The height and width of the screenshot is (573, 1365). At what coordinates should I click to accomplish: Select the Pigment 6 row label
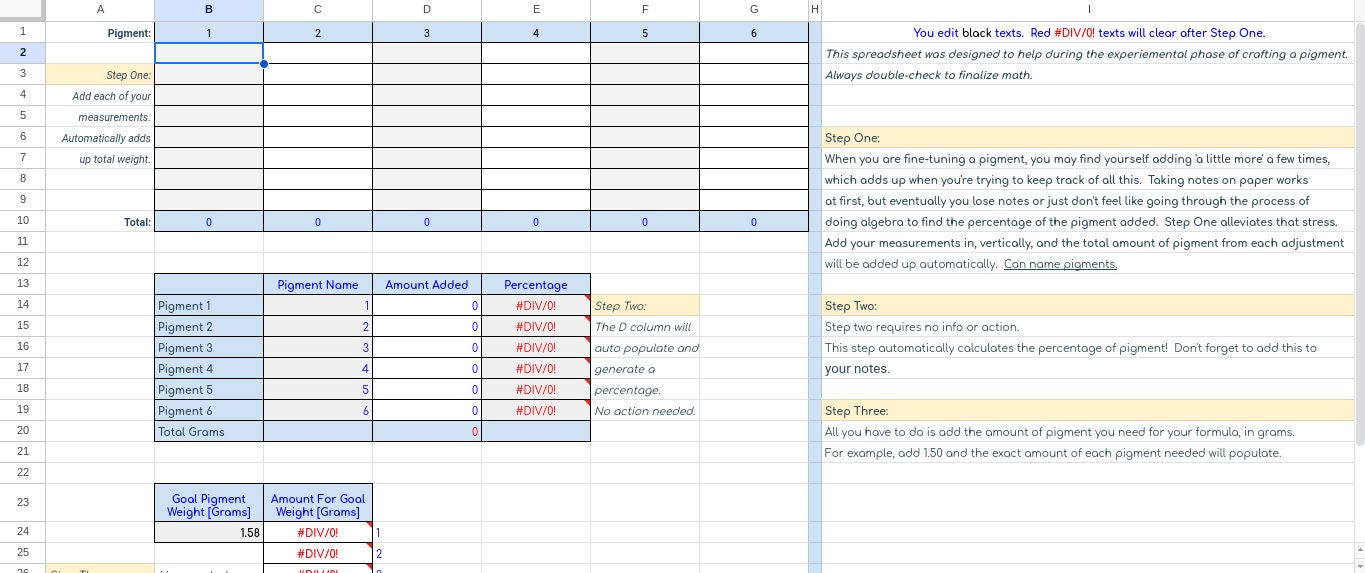(209, 411)
